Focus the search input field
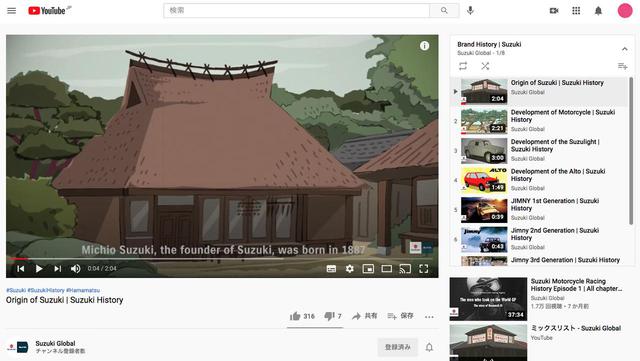 click(x=297, y=11)
